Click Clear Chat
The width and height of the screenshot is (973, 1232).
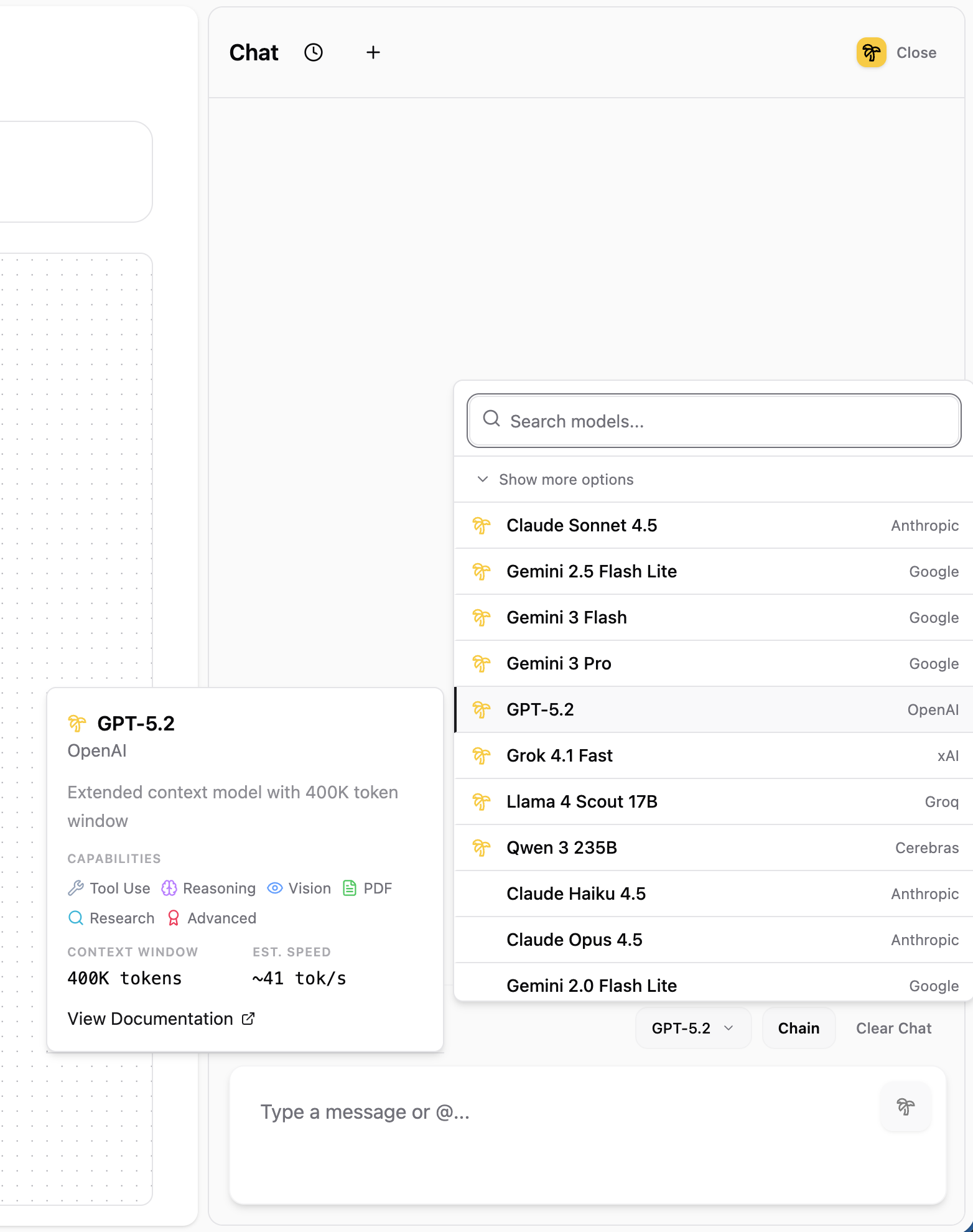893,1029
